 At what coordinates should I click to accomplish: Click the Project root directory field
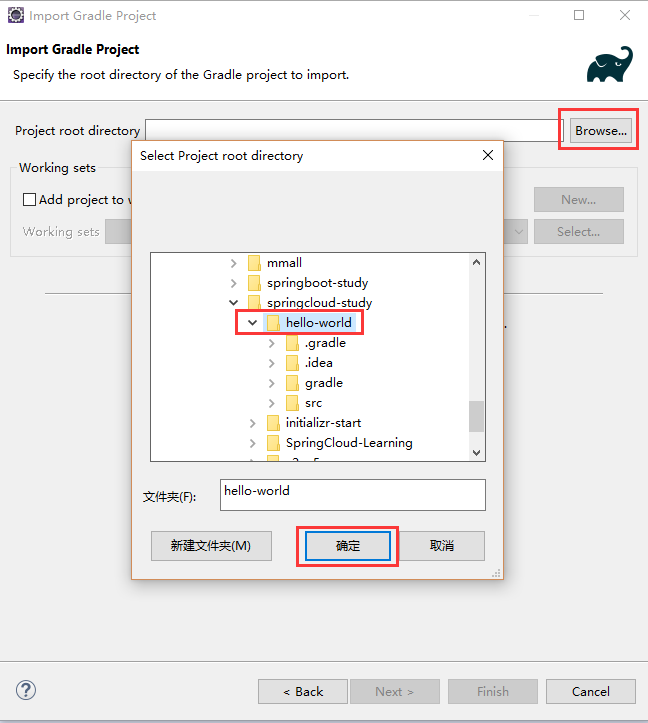[354, 130]
